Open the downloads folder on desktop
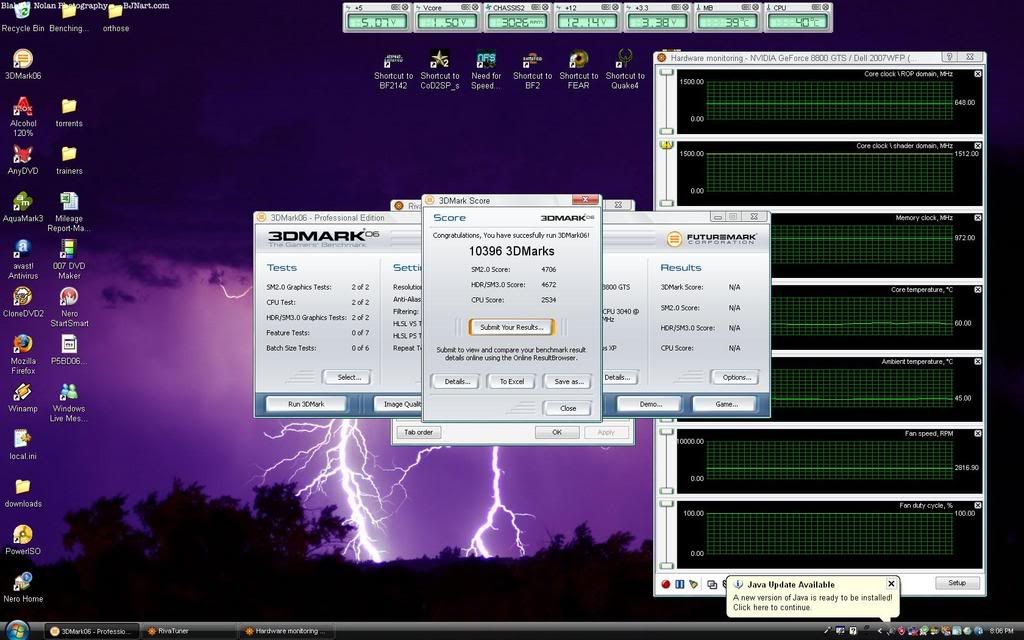The height and width of the screenshot is (640, 1024). click(23, 492)
